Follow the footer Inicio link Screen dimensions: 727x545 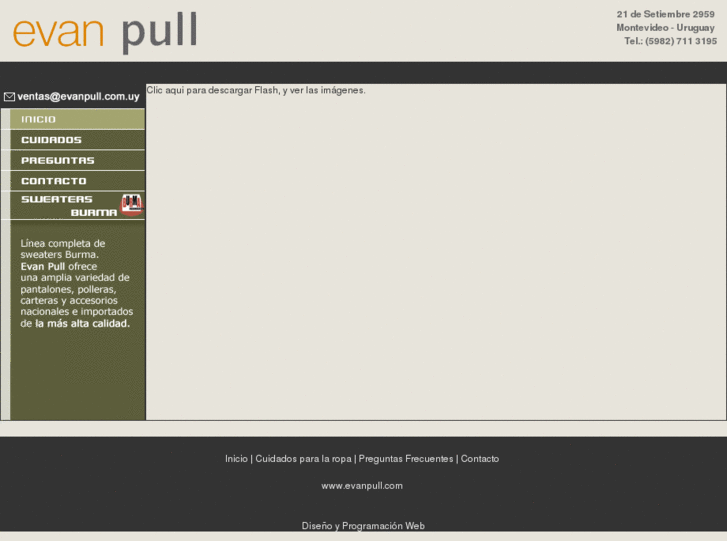[x=236, y=459]
